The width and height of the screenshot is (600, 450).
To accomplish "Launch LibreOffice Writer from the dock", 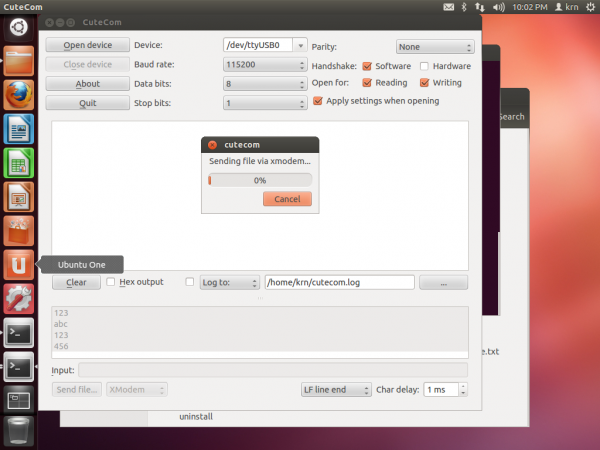I will tap(19, 129).
